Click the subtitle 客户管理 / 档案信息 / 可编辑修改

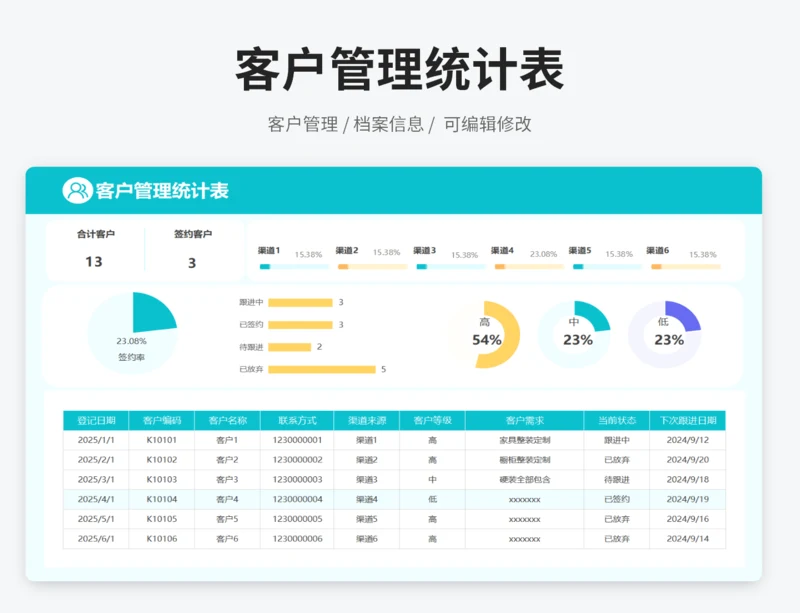tap(399, 124)
